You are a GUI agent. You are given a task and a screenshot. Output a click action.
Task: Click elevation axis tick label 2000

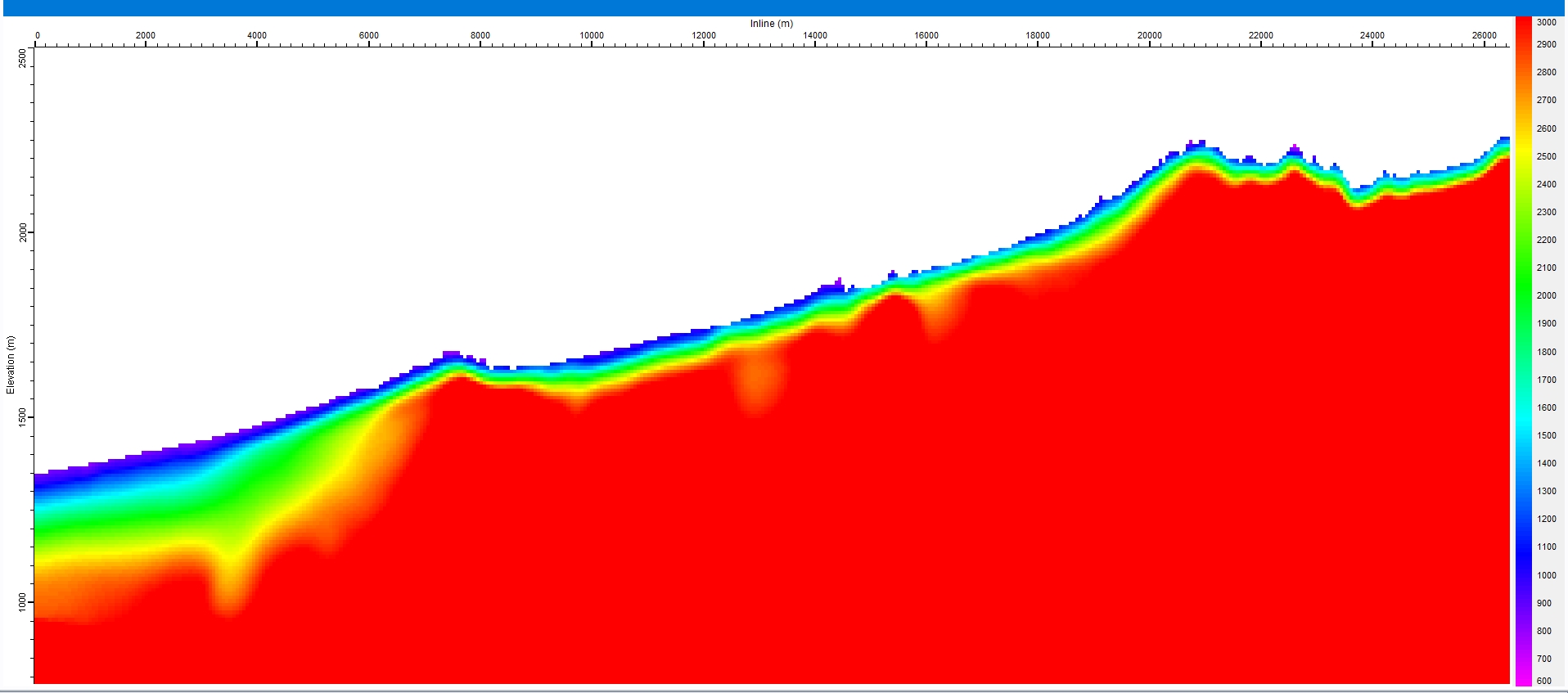coord(22,232)
